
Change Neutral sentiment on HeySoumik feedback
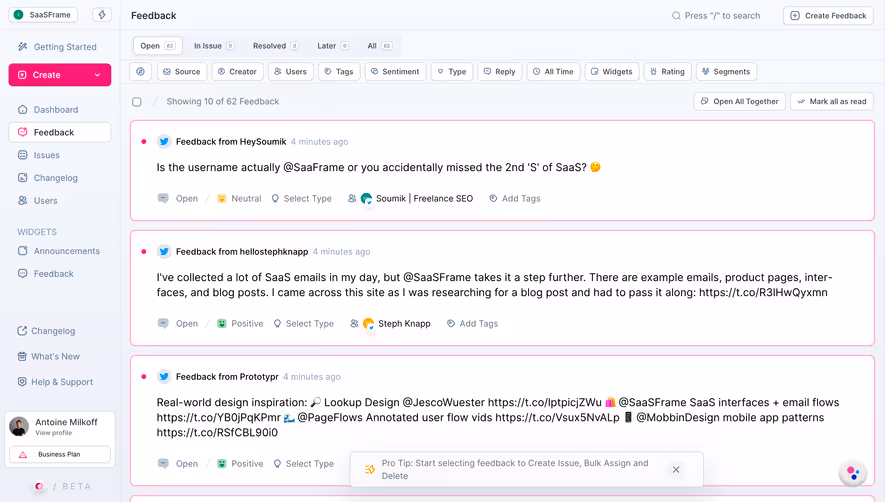tap(239, 199)
